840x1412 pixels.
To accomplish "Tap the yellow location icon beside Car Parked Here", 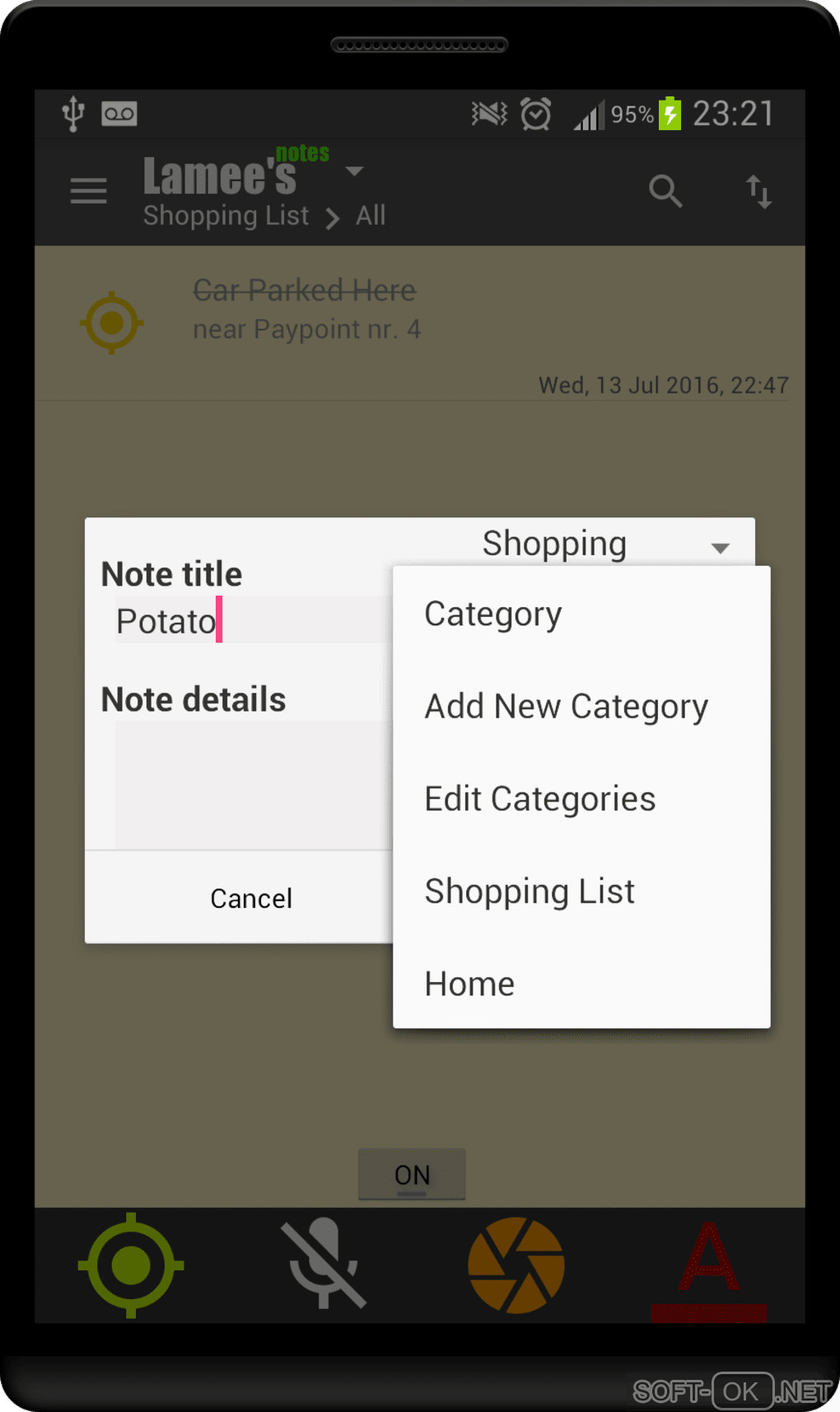I will pyautogui.click(x=112, y=323).
